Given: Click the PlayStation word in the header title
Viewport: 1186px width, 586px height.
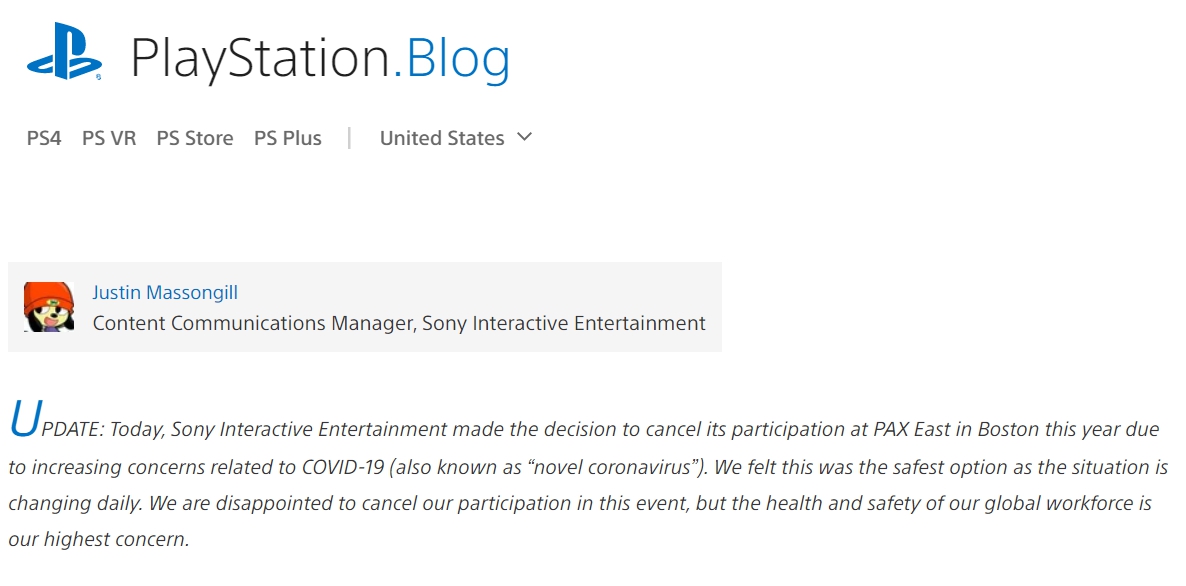Looking at the screenshot, I should tap(261, 58).
